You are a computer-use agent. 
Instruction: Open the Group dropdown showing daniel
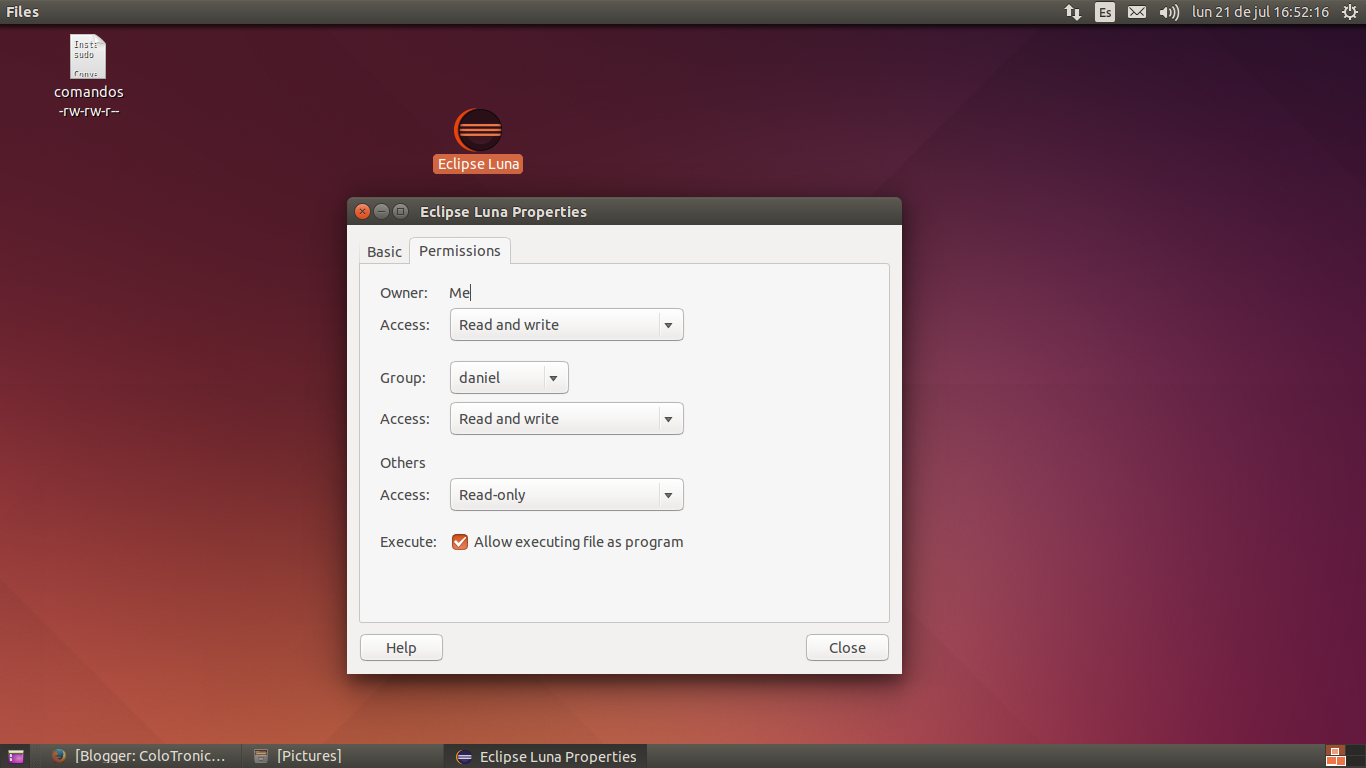[x=509, y=378]
